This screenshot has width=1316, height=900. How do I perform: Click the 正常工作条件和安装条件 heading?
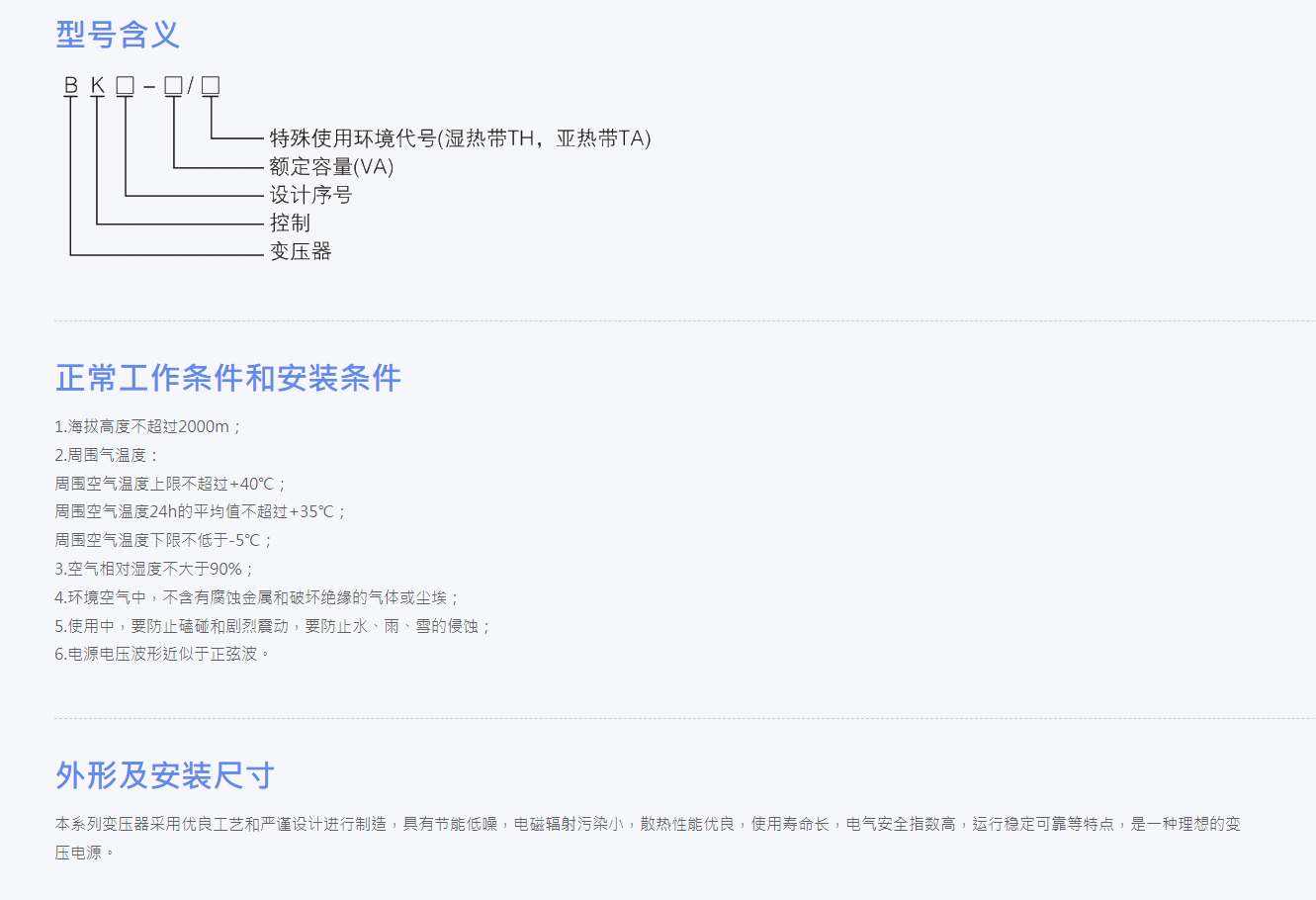(x=228, y=378)
